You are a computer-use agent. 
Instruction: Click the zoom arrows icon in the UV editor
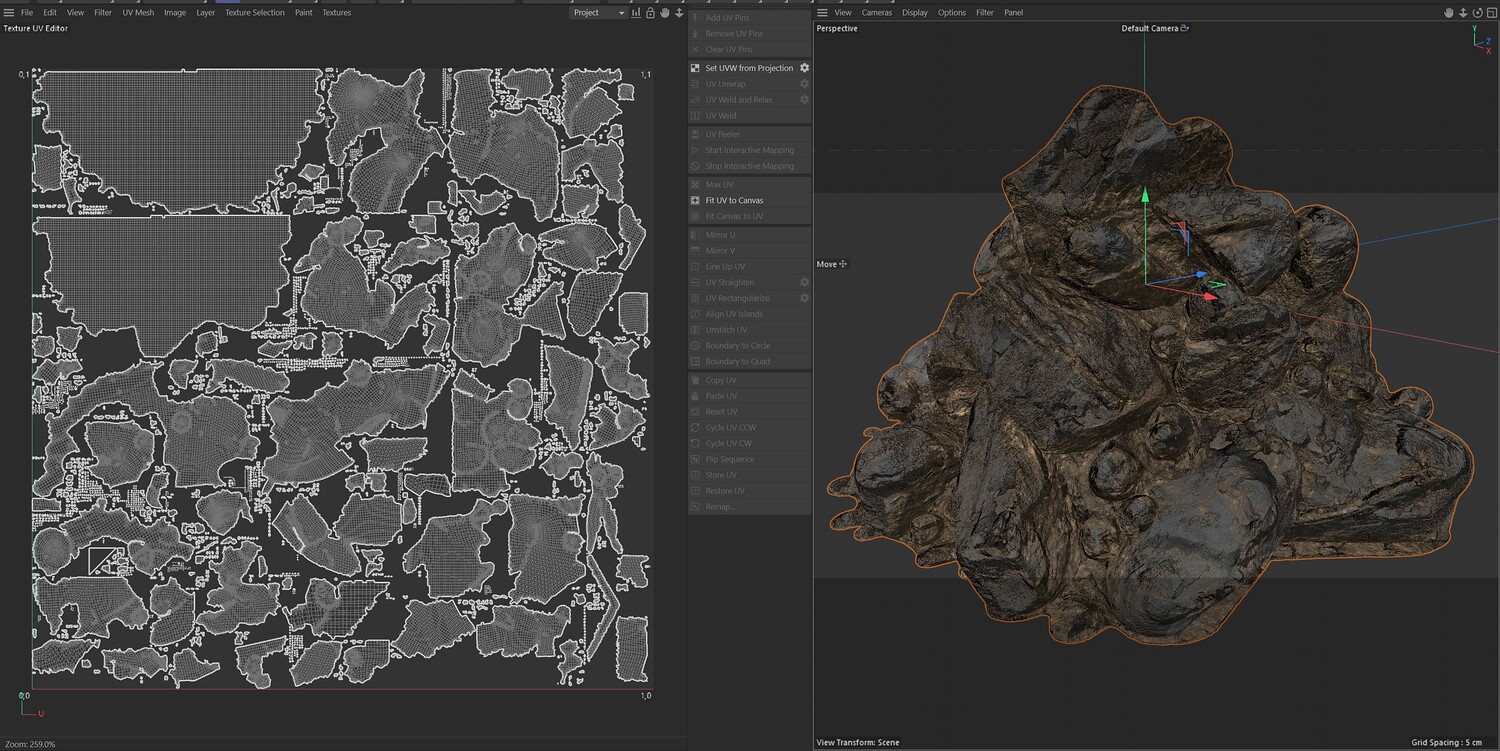click(679, 13)
